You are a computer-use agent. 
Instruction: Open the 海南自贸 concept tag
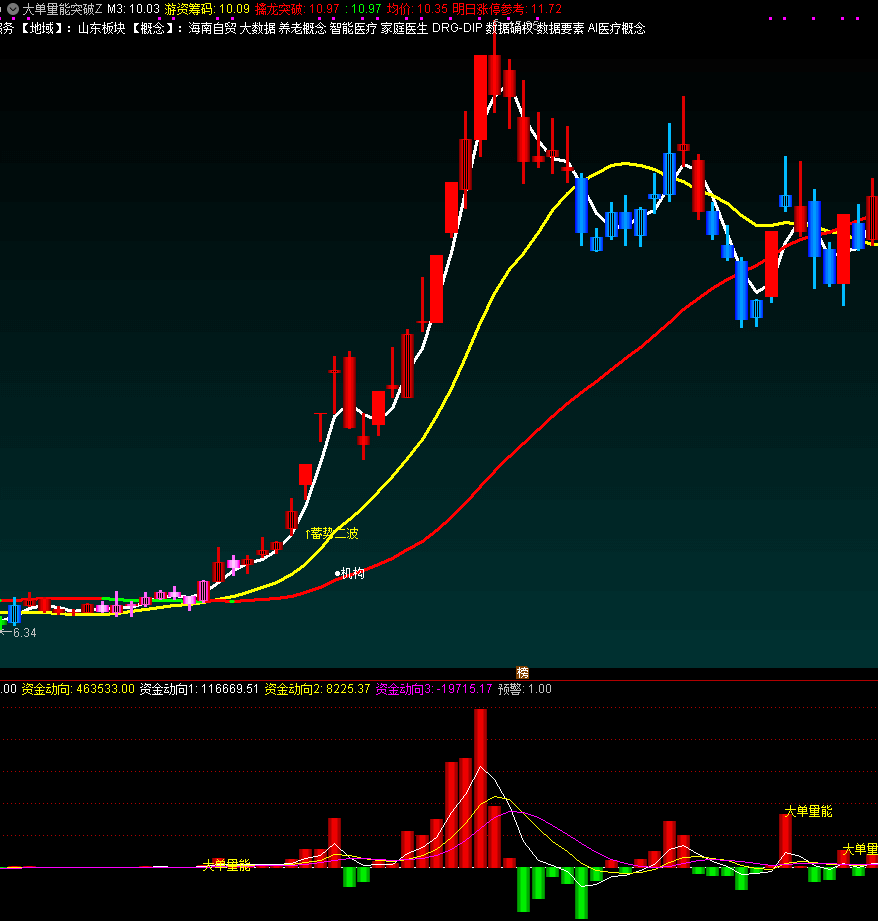coord(212,29)
